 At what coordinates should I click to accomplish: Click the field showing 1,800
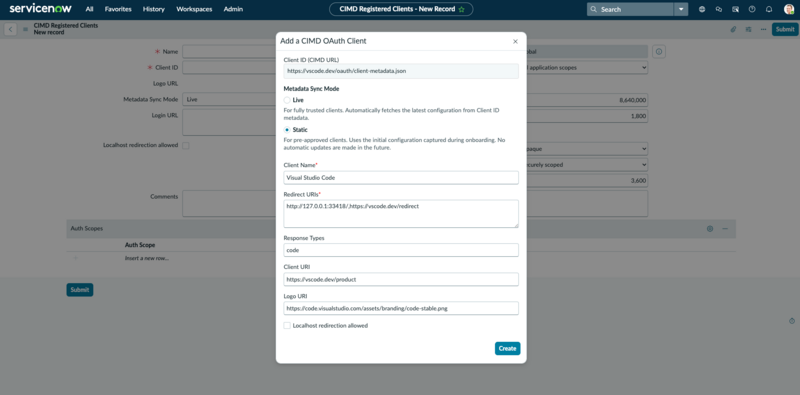click(587, 116)
